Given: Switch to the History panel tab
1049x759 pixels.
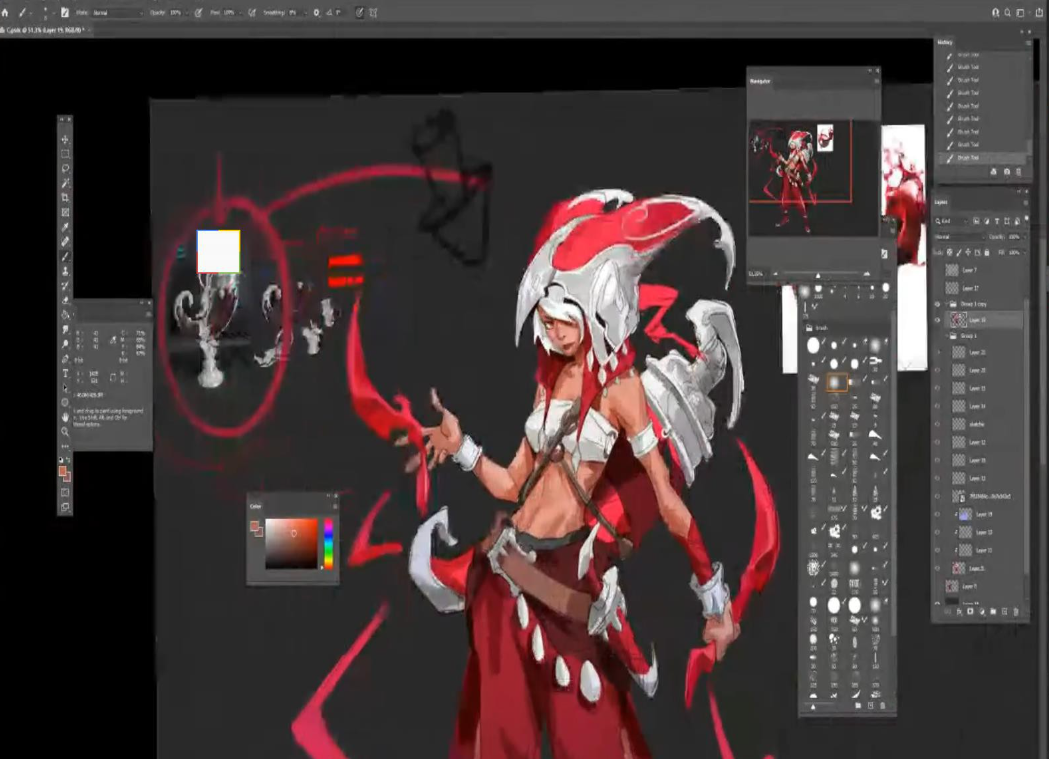Looking at the screenshot, I should pyautogui.click(x=945, y=42).
